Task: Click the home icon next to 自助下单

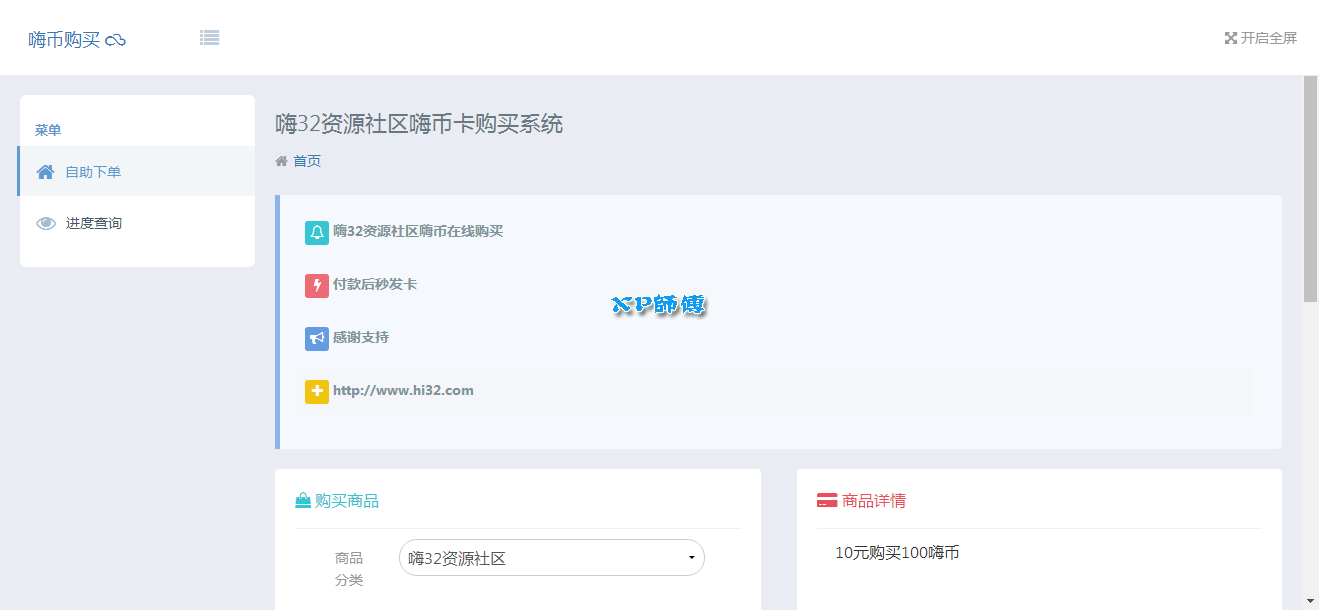Action: (45, 172)
